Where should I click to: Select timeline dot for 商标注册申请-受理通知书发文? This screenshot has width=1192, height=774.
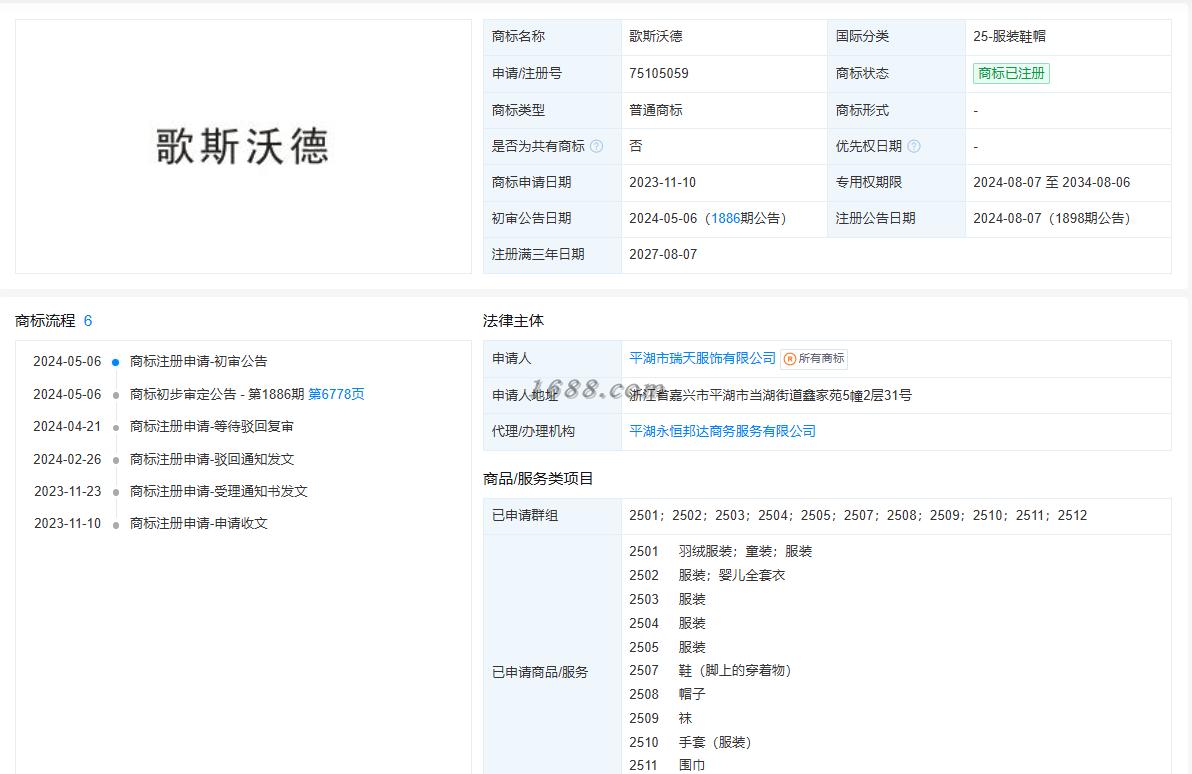(x=116, y=493)
